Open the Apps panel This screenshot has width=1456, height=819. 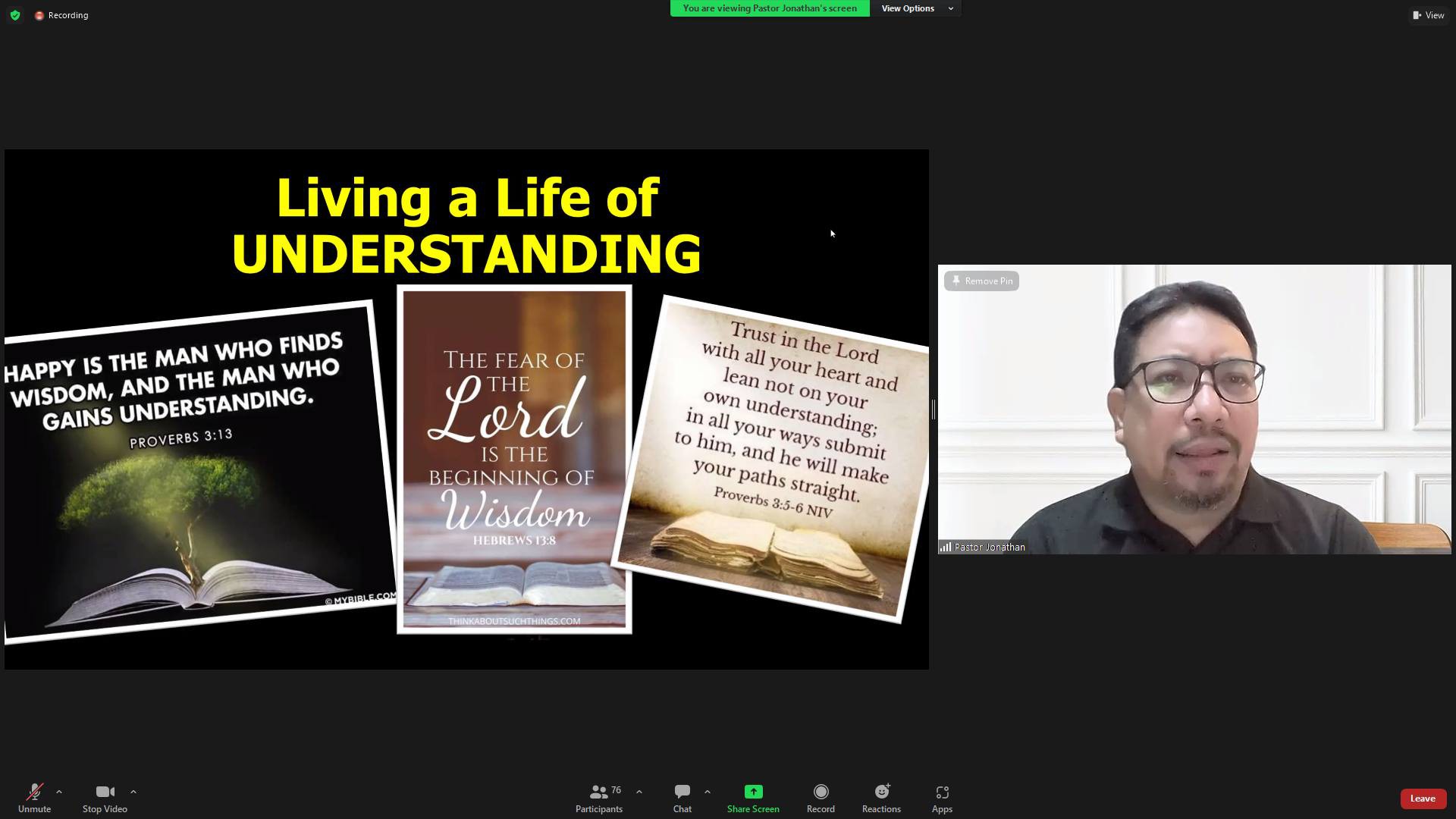point(942,799)
